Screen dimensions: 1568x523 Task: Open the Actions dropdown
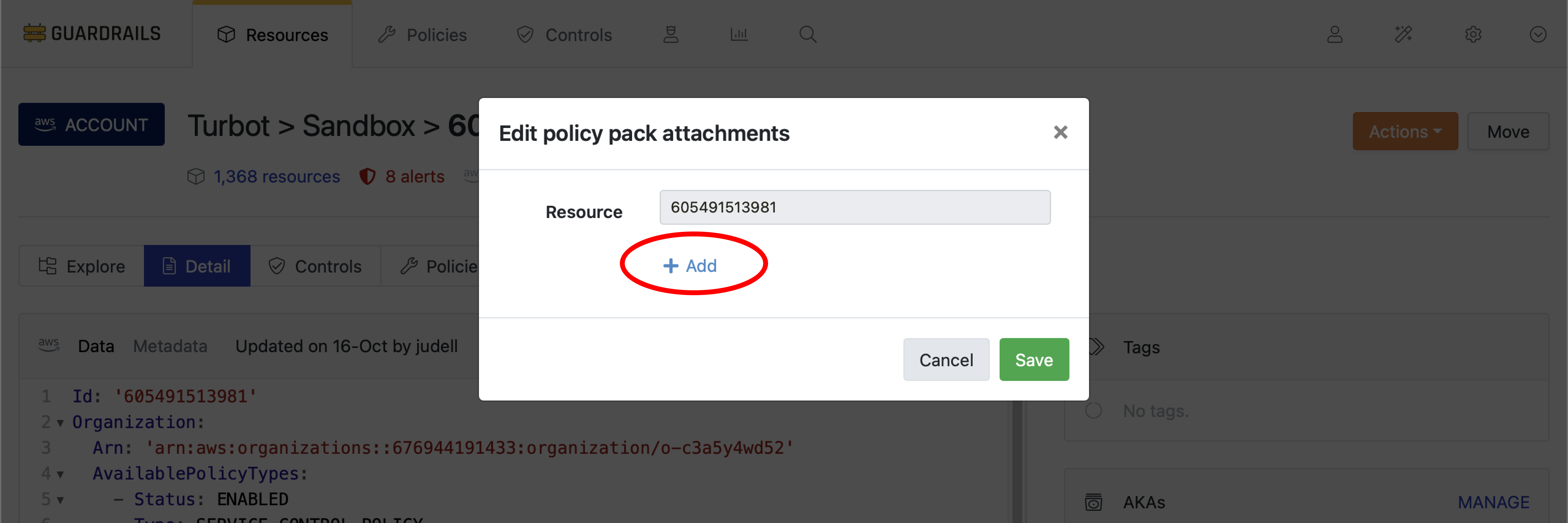click(x=1405, y=131)
